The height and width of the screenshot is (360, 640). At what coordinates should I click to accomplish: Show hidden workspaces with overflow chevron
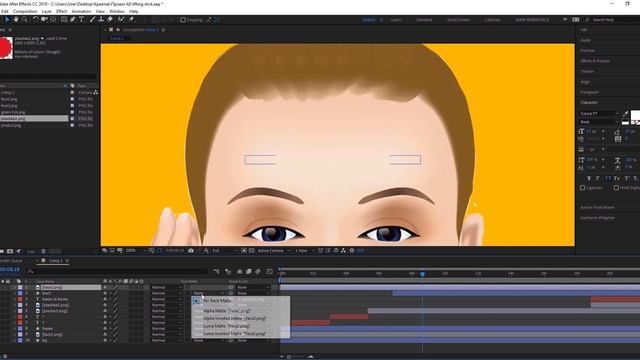coord(565,20)
